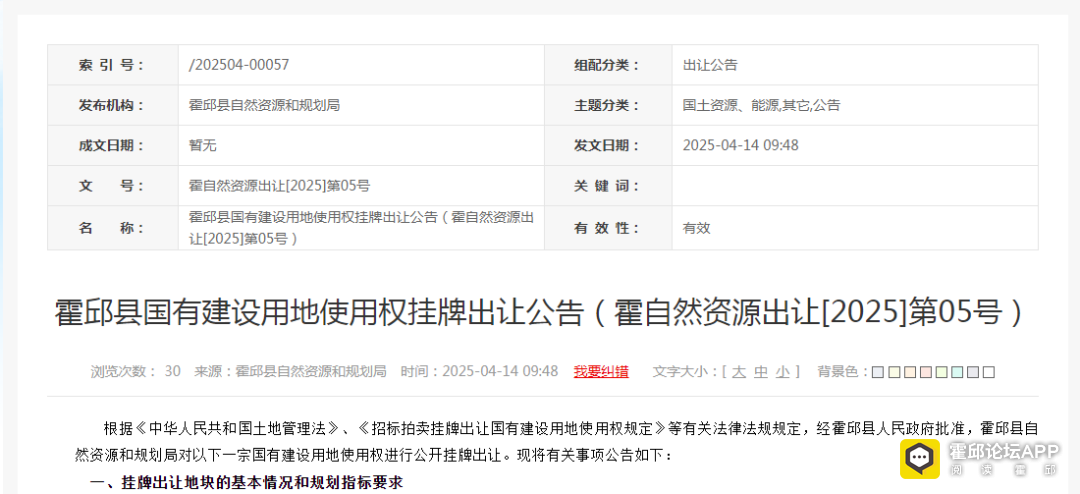The width and height of the screenshot is (1080, 494).
Task: Click the 发文日期 value 2025-04-14 09:48 in the table
Action: click(740, 145)
